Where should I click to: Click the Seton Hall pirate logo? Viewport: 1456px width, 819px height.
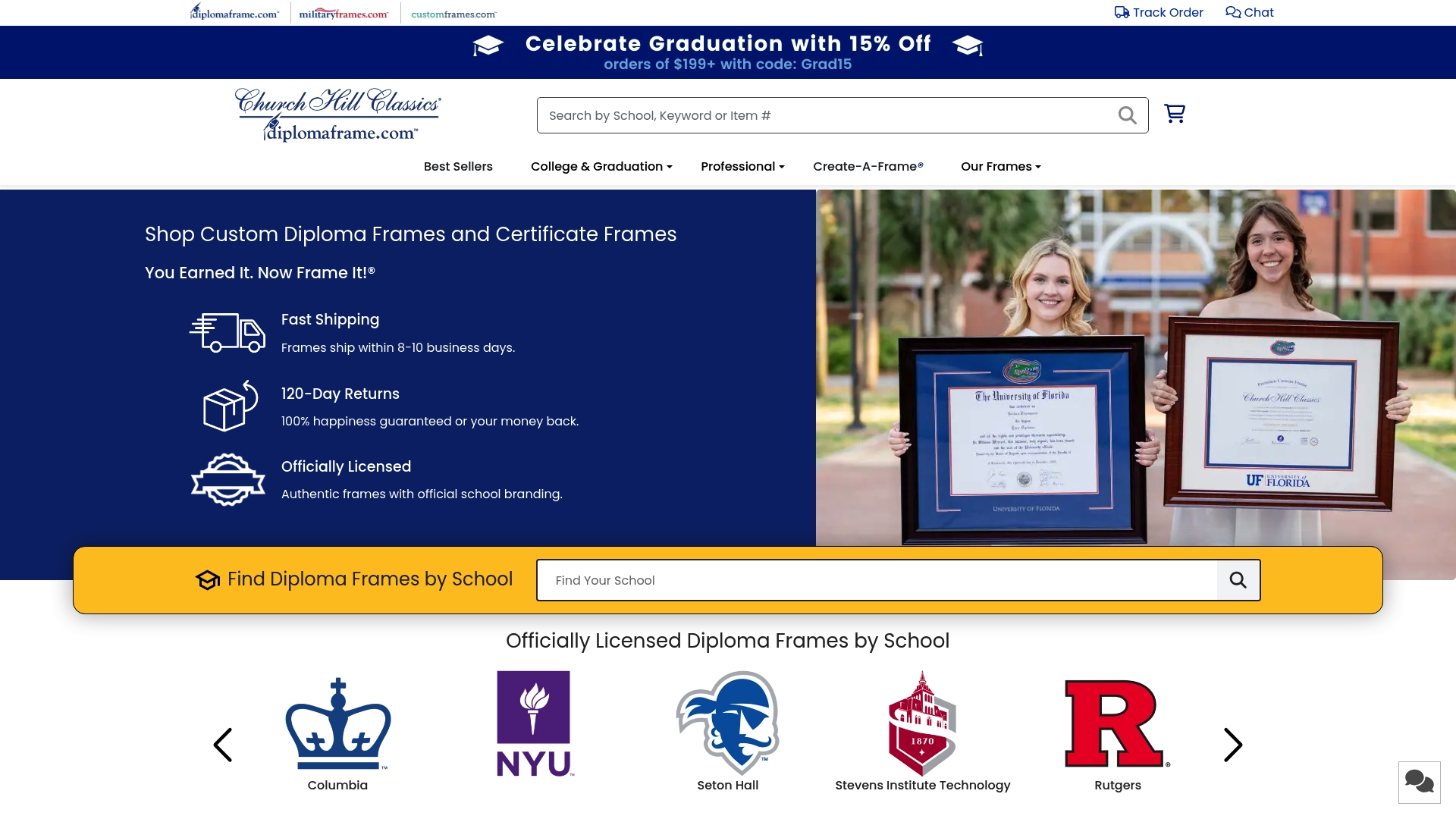click(x=728, y=723)
